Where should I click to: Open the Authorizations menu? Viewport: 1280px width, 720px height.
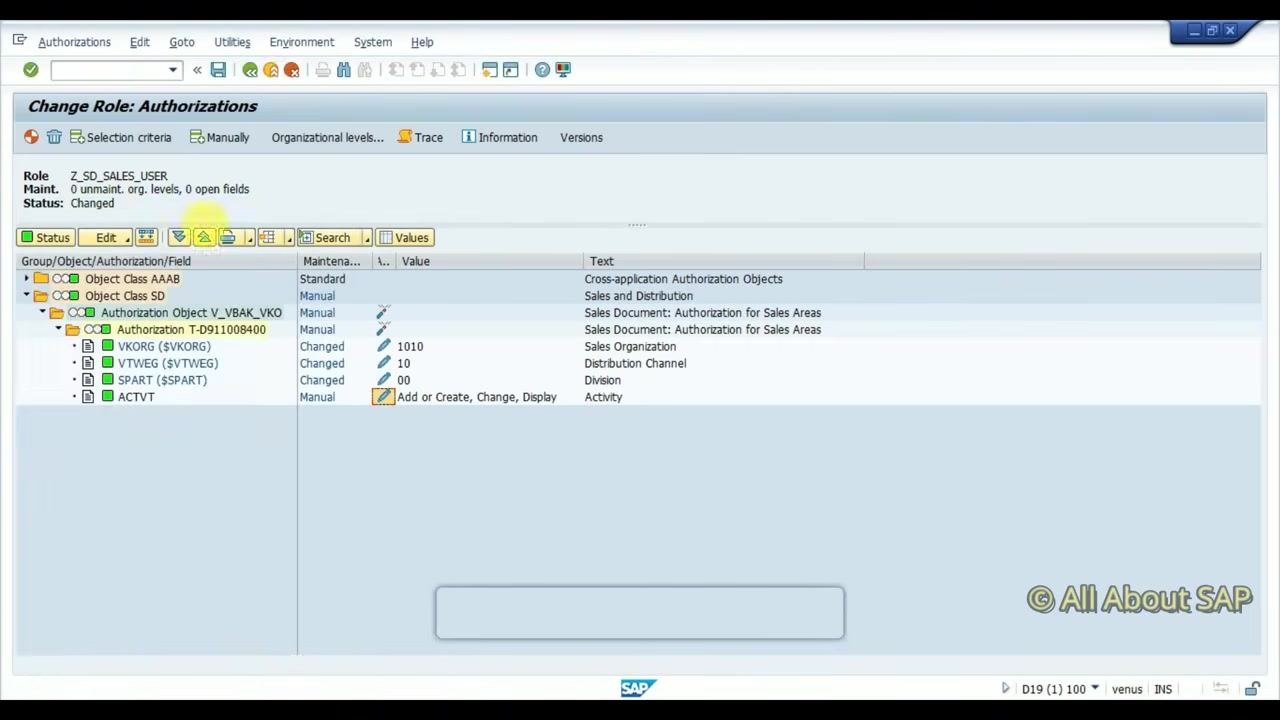click(x=74, y=42)
